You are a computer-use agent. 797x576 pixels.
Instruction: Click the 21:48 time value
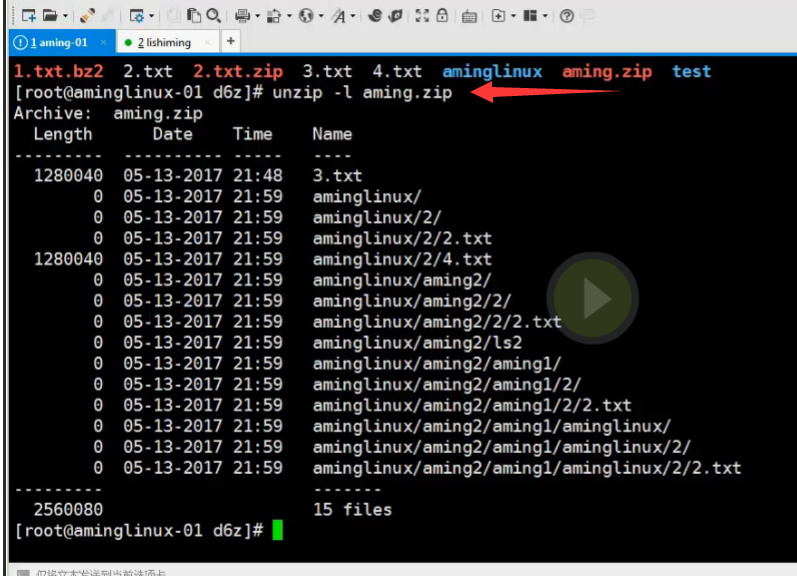258,176
